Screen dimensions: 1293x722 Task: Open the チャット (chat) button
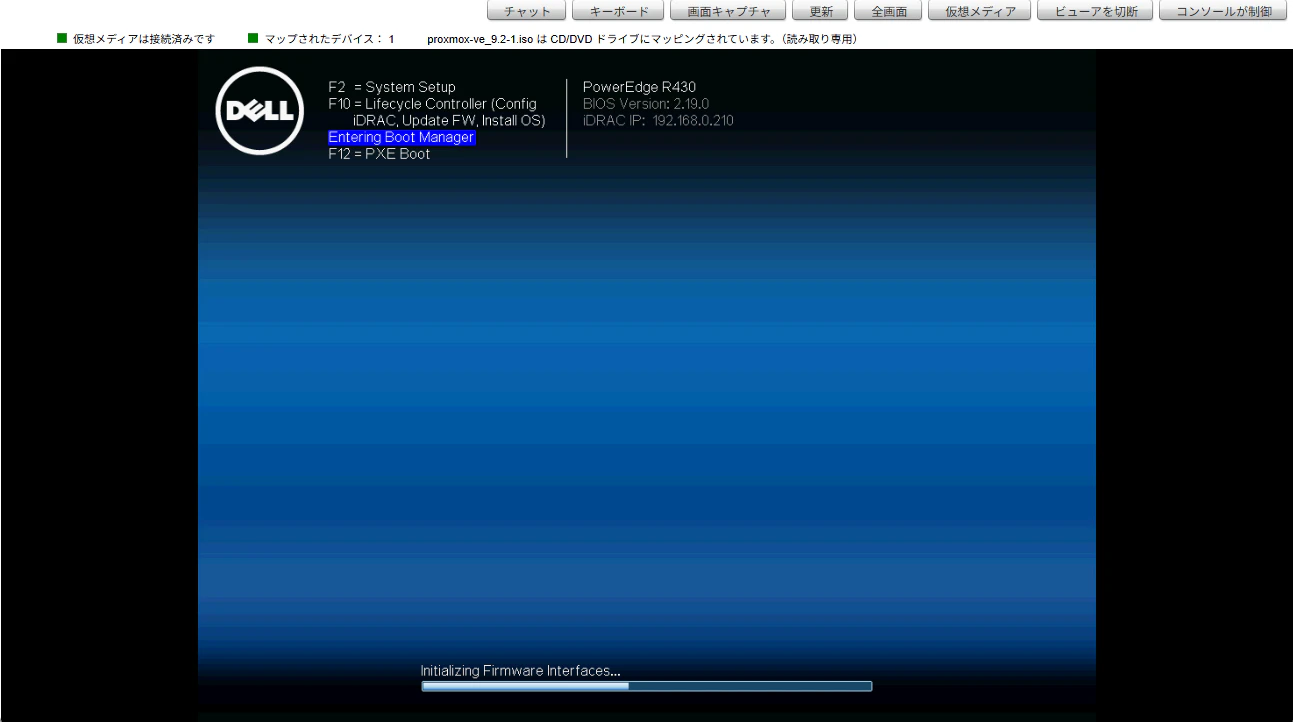527,12
